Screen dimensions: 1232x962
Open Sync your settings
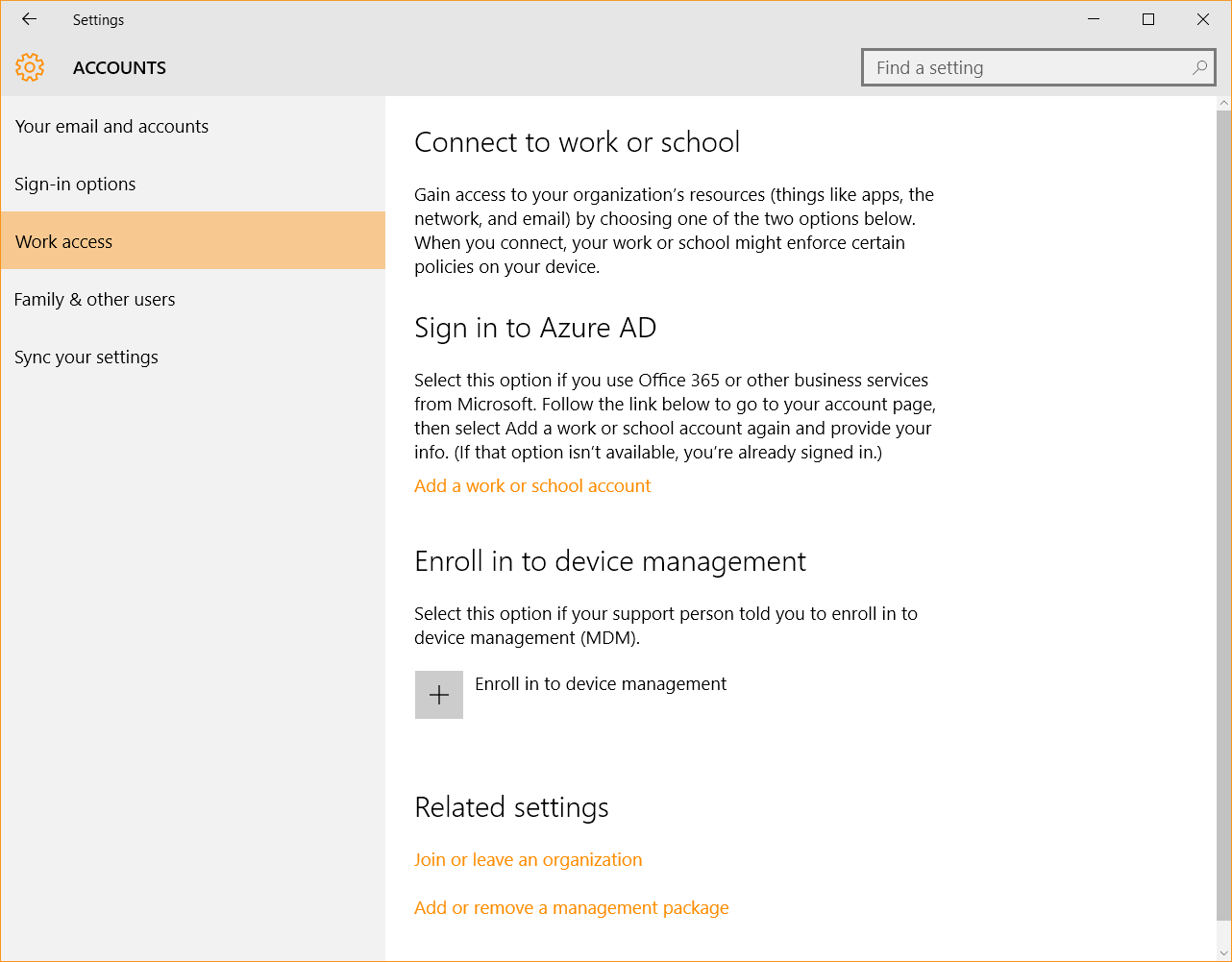click(192, 357)
